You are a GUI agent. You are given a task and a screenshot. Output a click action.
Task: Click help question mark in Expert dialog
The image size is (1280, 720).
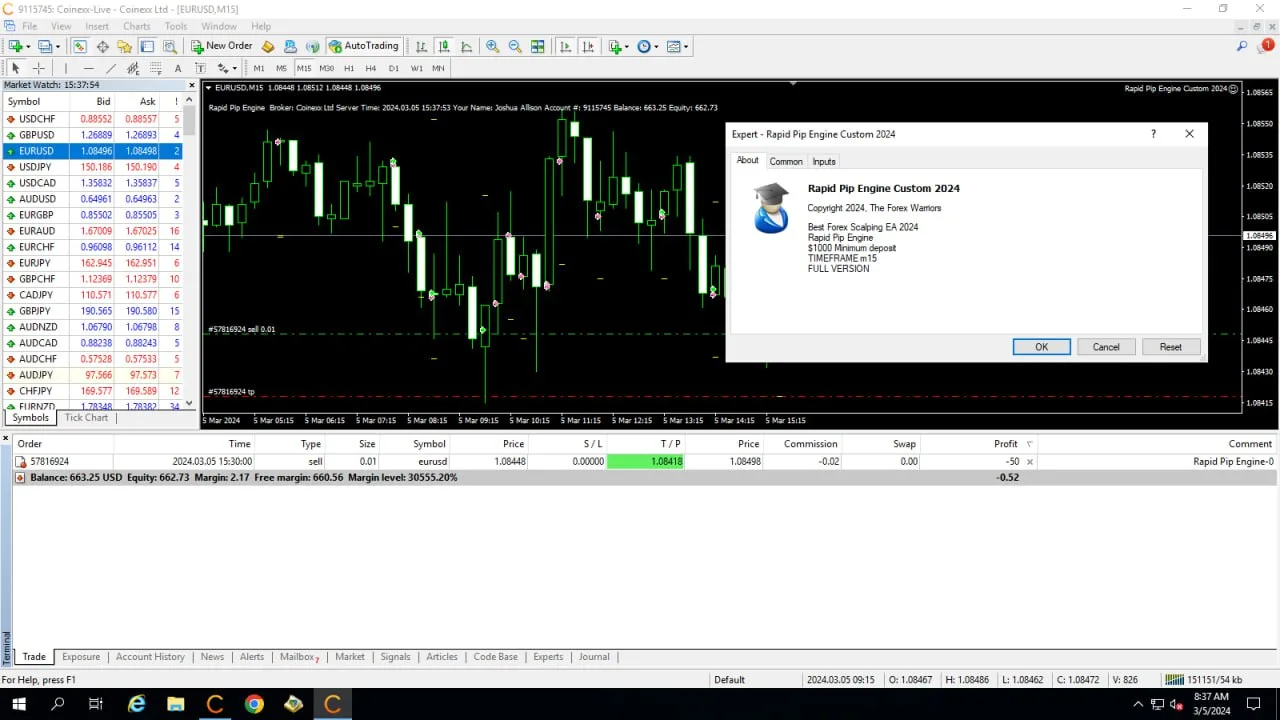click(1153, 134)
